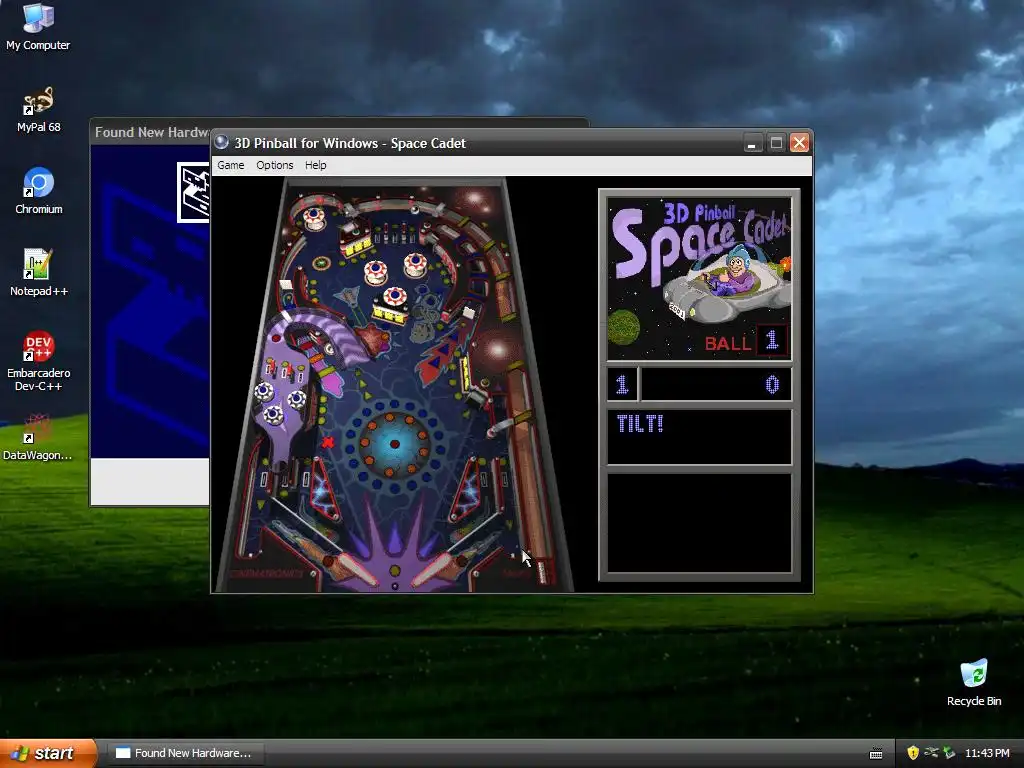This screenshot has width=1024, height=768.
Task: Open the Game menu in Pinball
Action: click(231, 165)
